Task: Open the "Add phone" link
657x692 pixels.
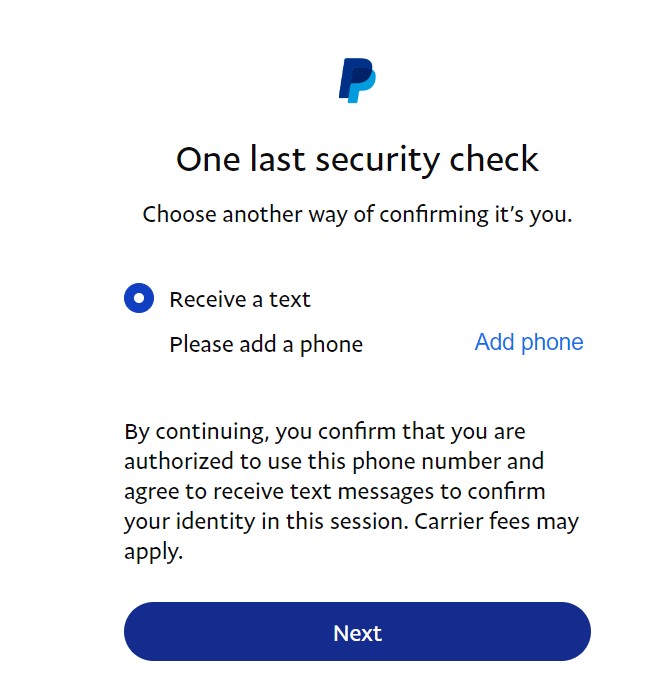Action: (528, 342)
